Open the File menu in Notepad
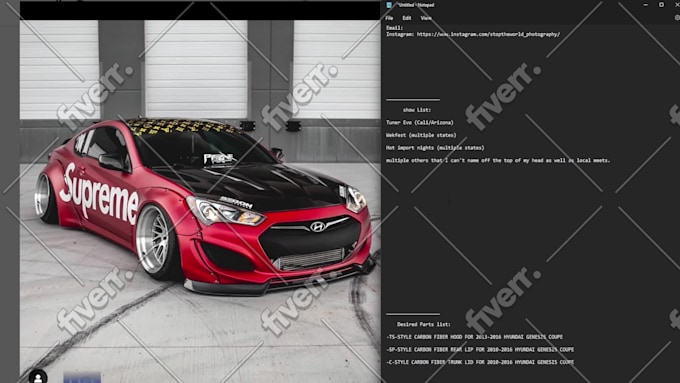680x383 pixels. click(389, 18)
